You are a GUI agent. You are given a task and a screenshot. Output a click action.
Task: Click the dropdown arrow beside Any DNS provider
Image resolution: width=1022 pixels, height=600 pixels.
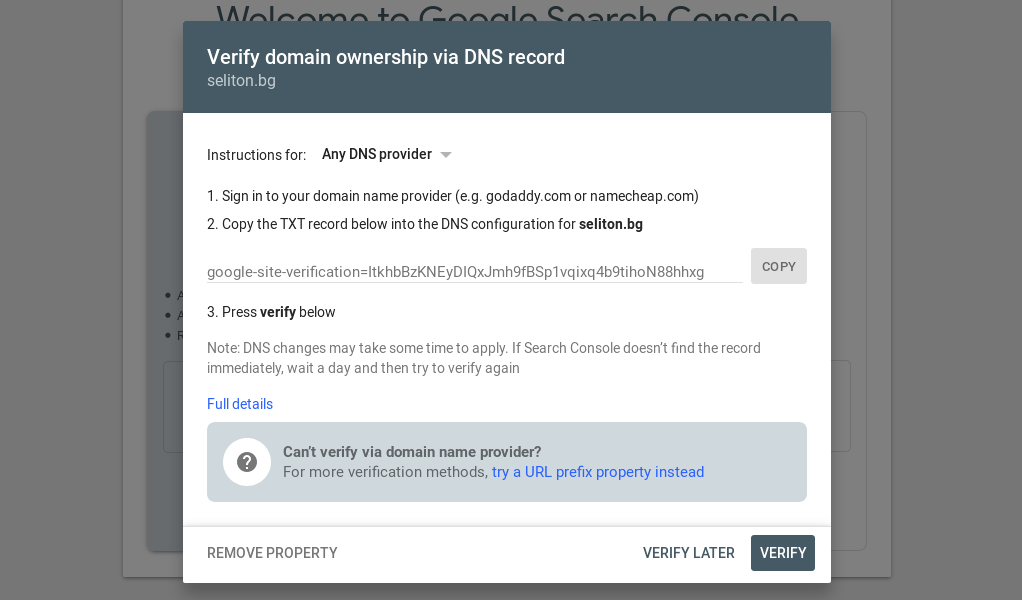point(446,155)
